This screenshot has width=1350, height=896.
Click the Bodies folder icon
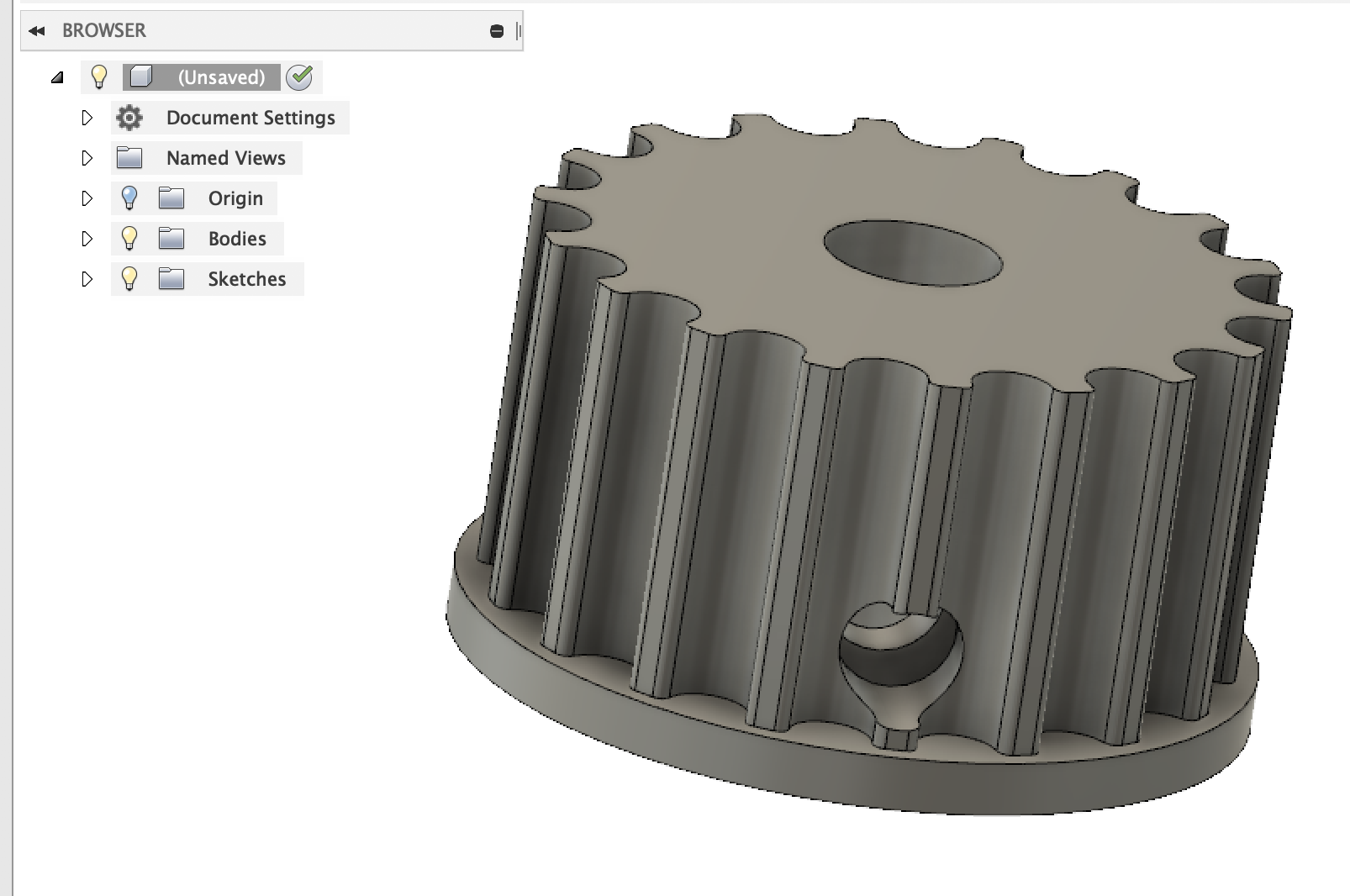[x=171, y=238]
